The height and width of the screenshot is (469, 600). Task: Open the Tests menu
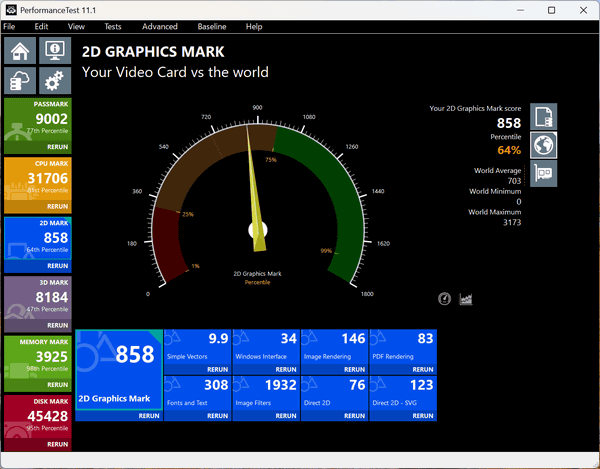tap(113, 26)
